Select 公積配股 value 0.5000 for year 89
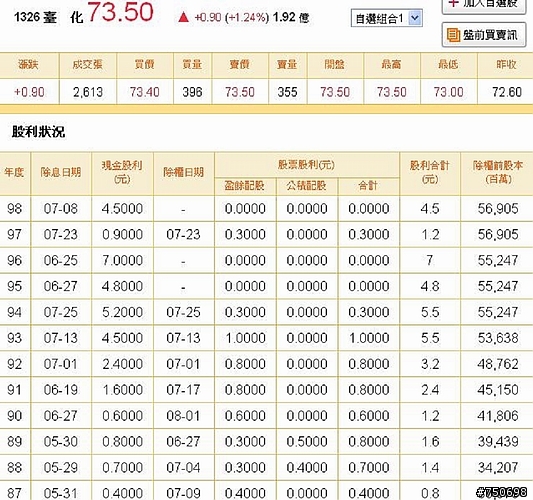The width and height of the screenshot is (533, 500). coord(307,442)
